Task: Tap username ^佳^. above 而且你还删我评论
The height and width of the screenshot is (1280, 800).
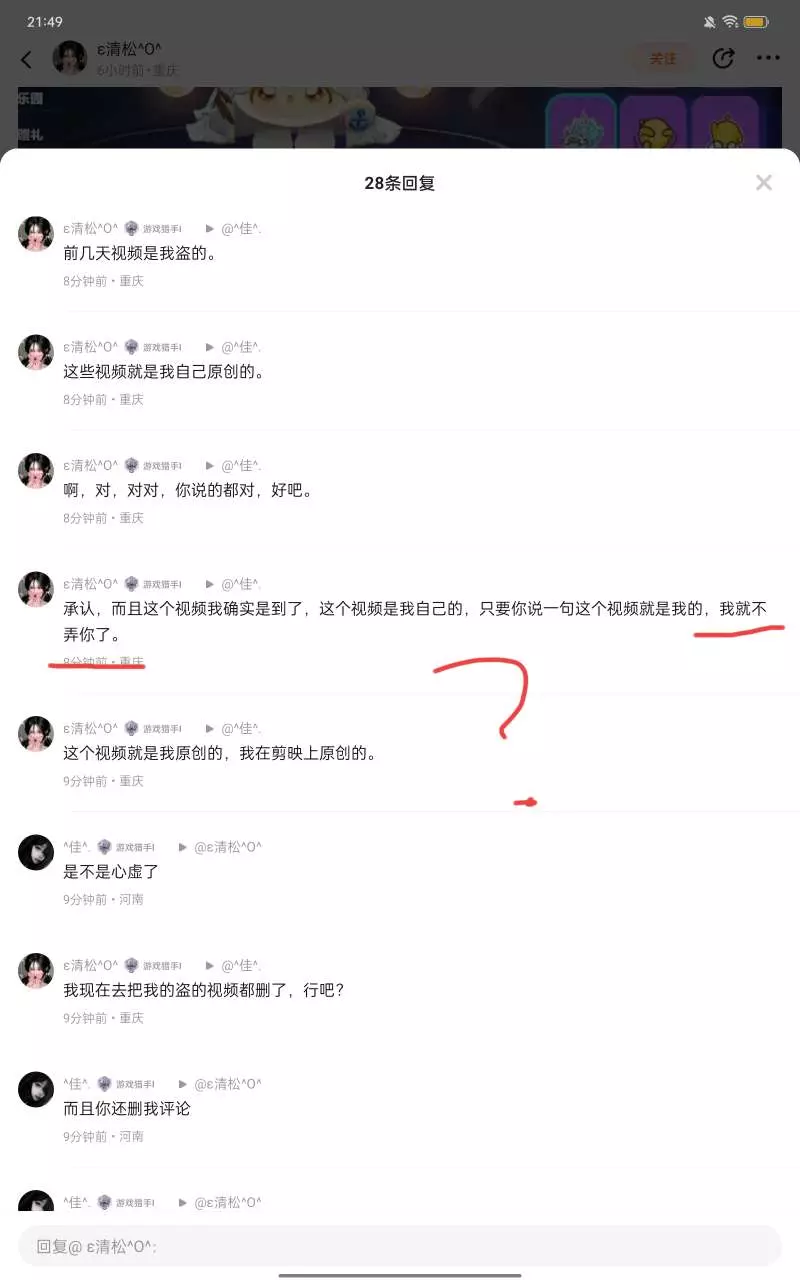Action: click(x=77, y=1084)
